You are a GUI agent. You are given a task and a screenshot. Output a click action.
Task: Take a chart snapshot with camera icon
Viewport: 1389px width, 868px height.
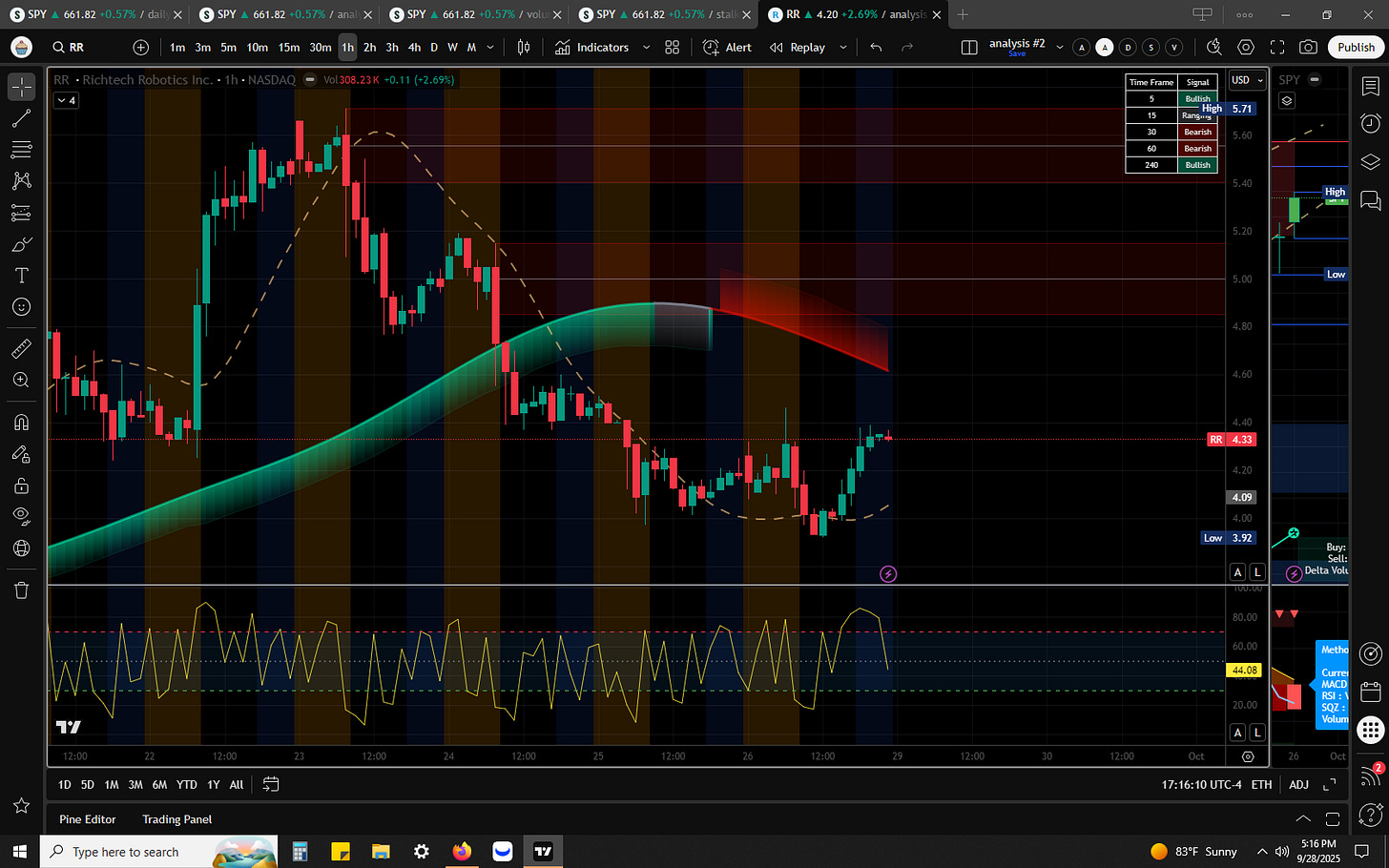pos(1309,47)
